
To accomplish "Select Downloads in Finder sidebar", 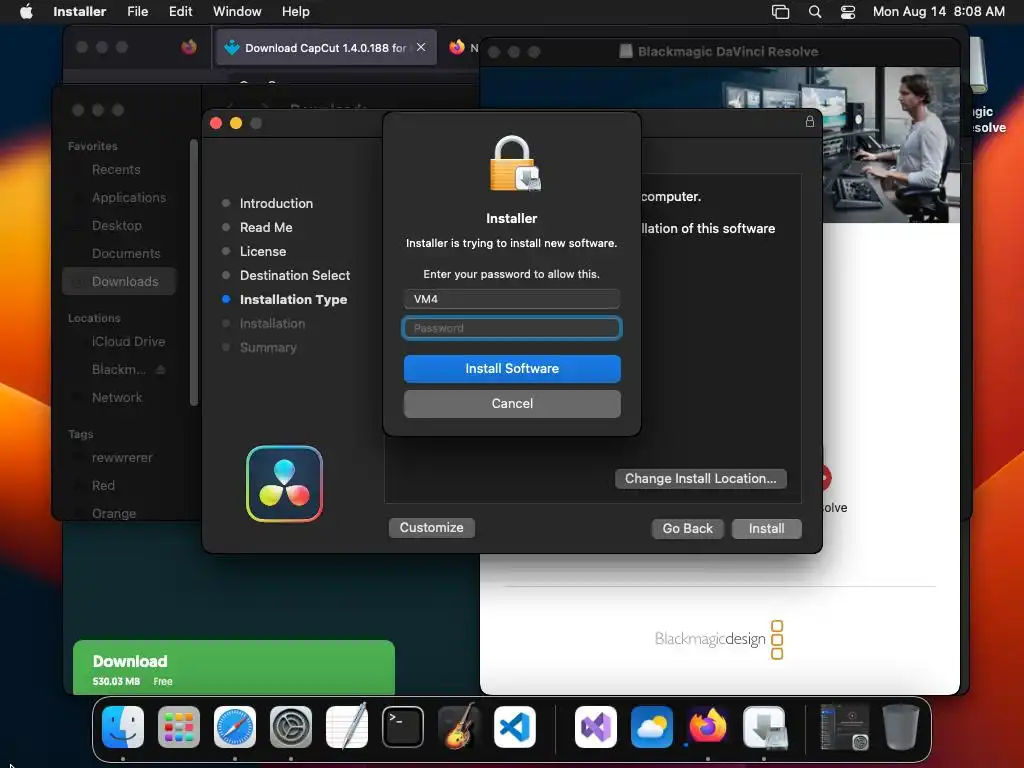I will [119, 281].
